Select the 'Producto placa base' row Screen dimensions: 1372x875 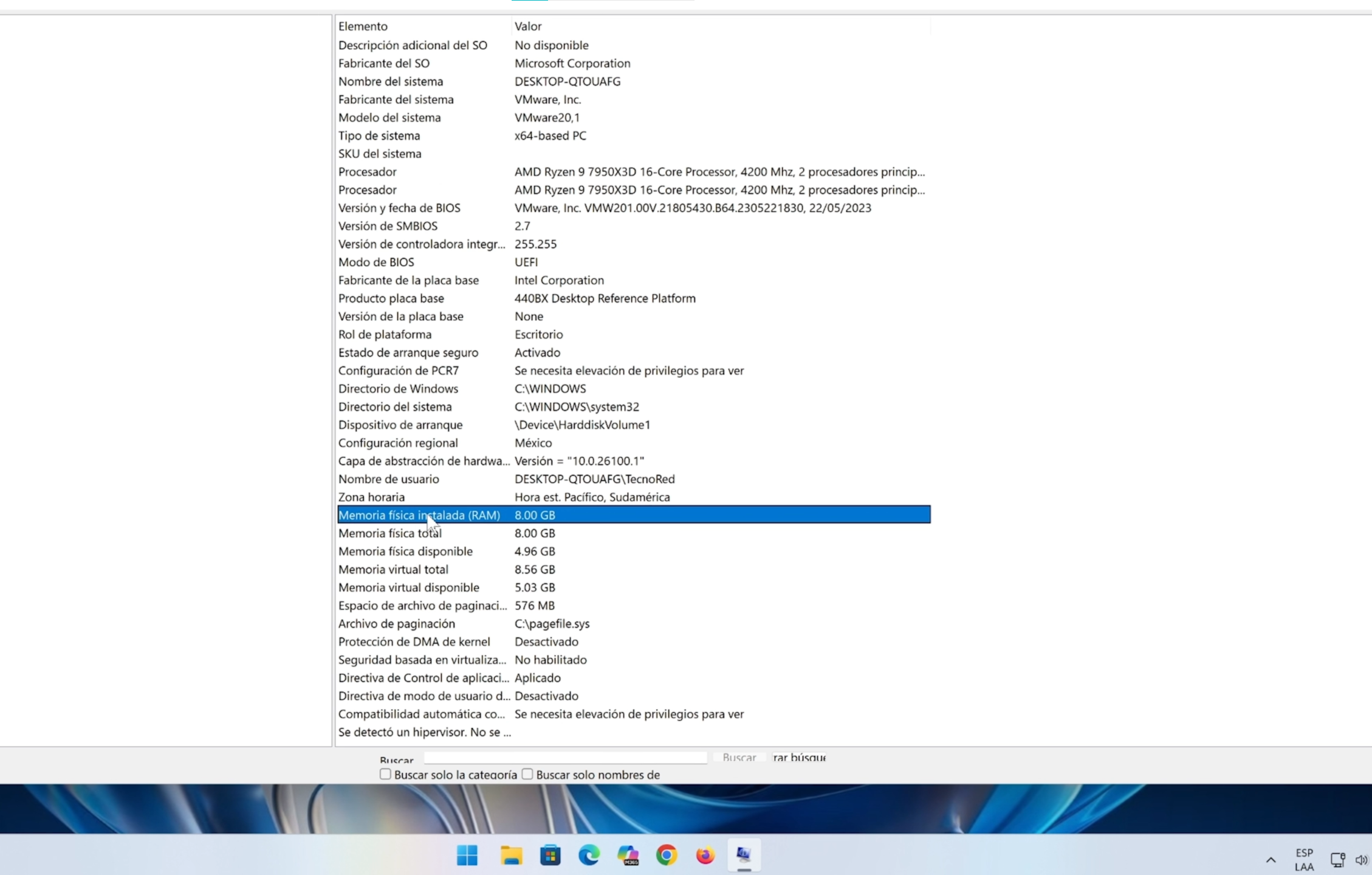(x=634, y=298)
